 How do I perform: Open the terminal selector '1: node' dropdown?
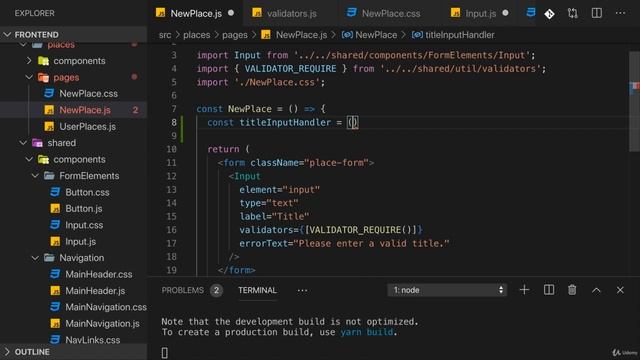coord(447,290)
